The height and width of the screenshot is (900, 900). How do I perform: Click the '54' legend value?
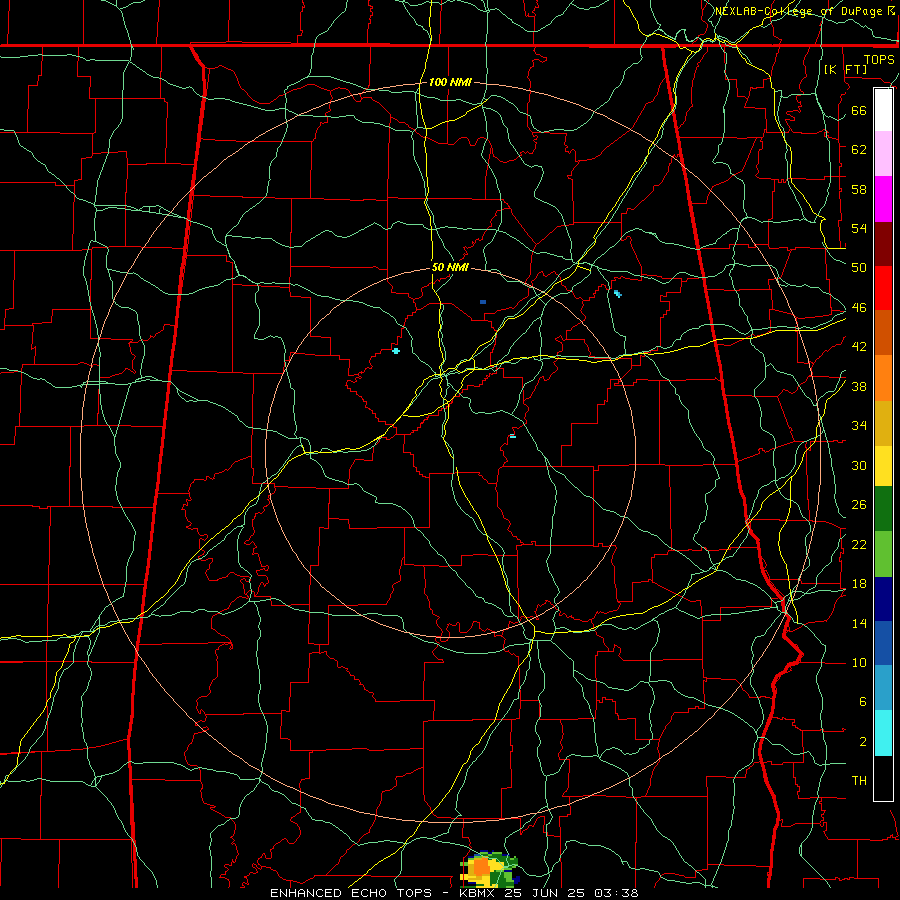(x=859, y=228)
